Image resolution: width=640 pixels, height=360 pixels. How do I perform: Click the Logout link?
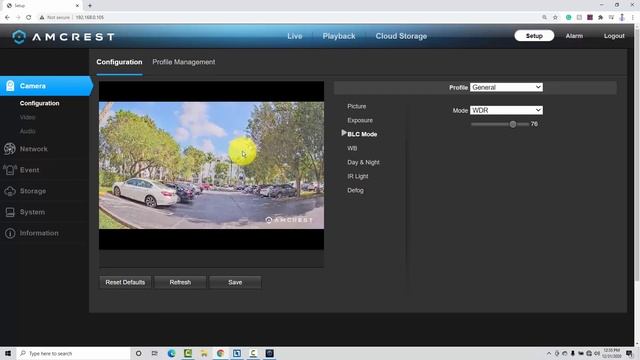(x=614, y=36)
